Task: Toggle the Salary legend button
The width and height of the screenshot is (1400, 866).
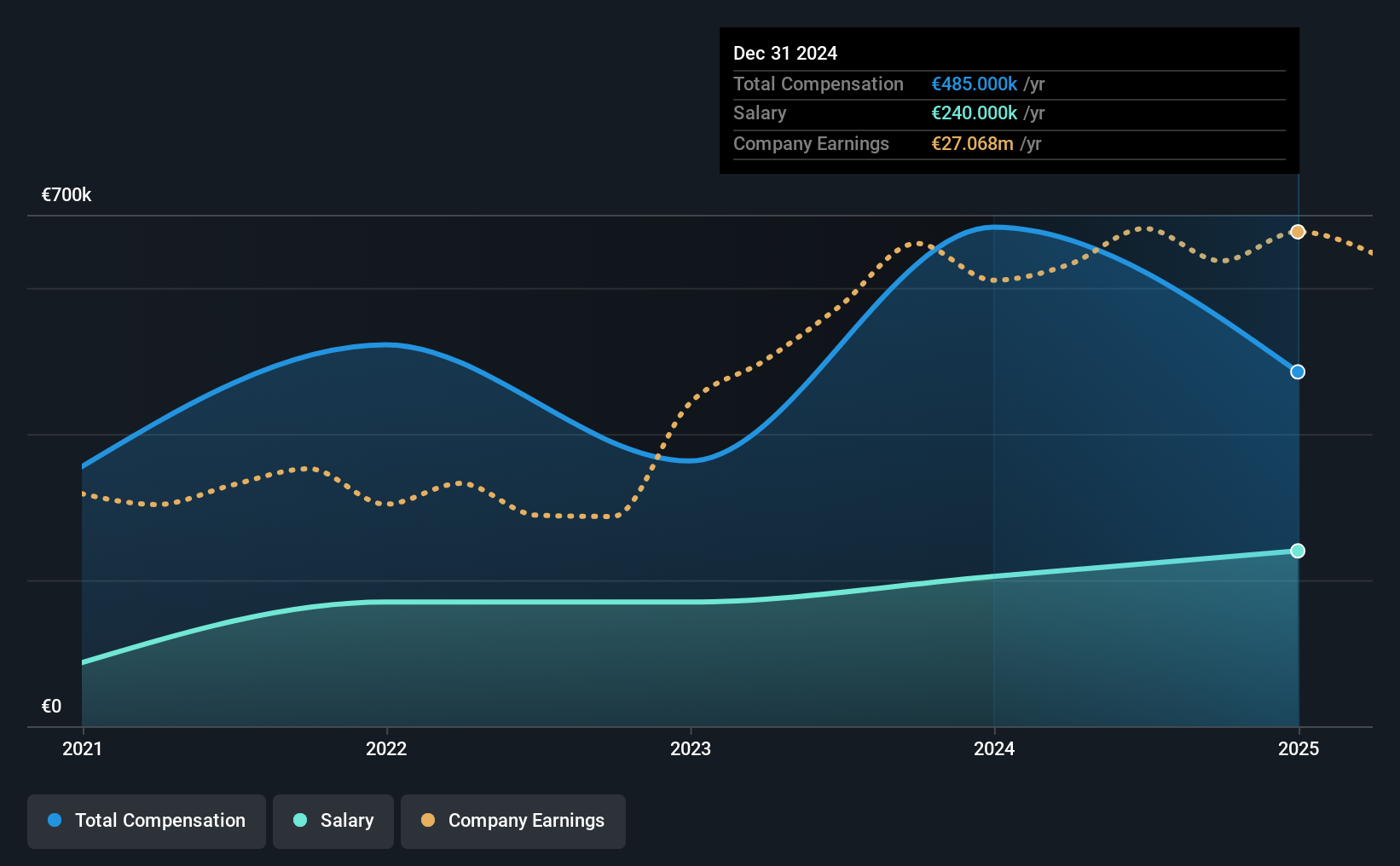Action: pyautogui.click(x=333, y=821)
